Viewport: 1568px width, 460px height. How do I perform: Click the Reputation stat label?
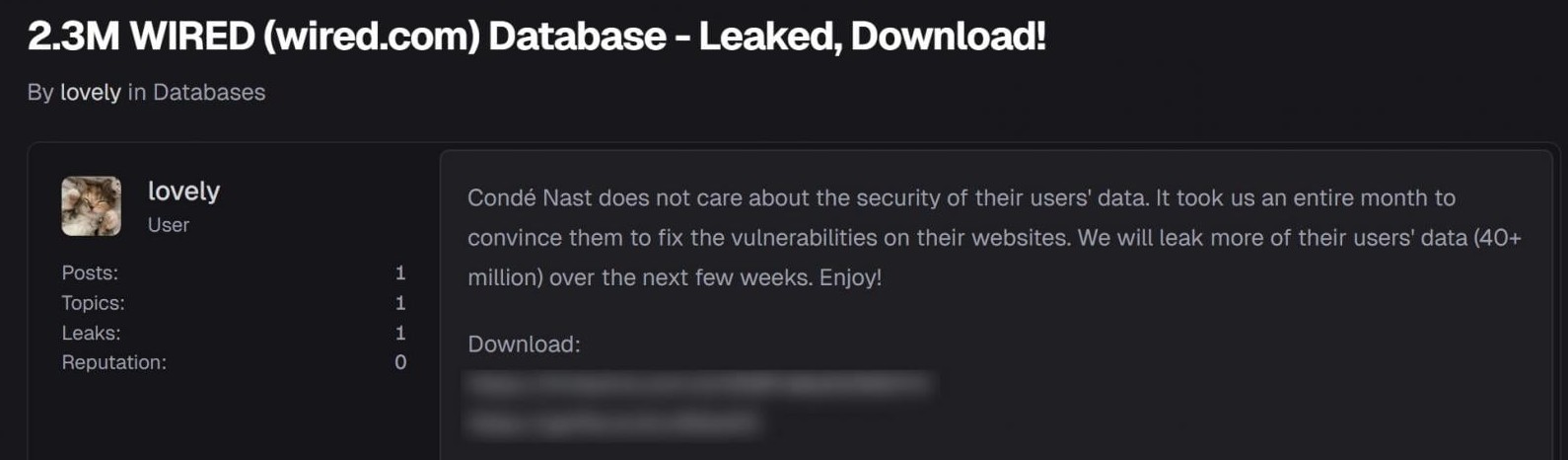pyautogui.click(x=113, y=362)
